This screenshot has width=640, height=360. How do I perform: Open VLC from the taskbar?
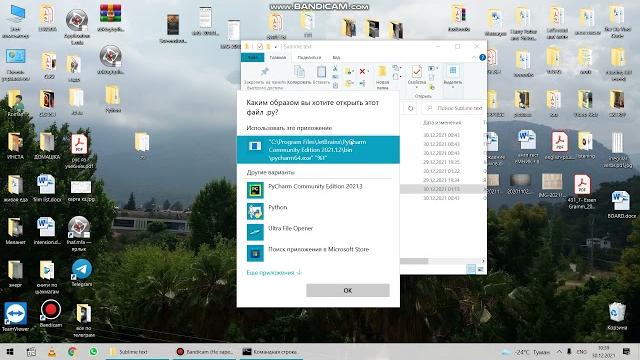point(52,351)
